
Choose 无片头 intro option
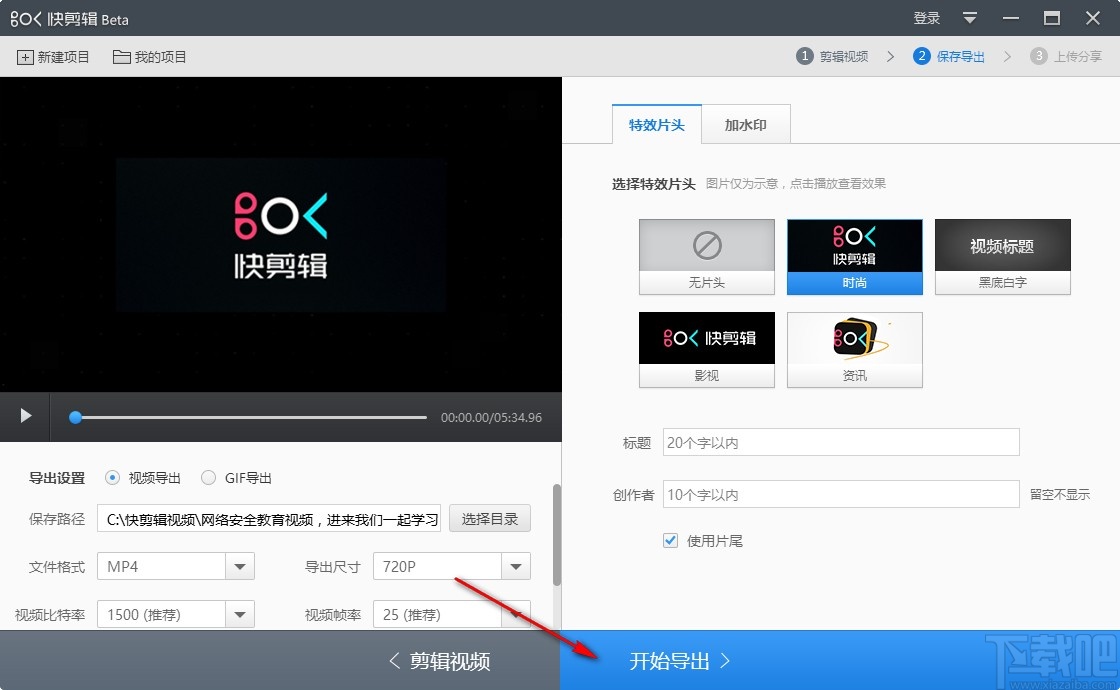(x=706, y=257)
